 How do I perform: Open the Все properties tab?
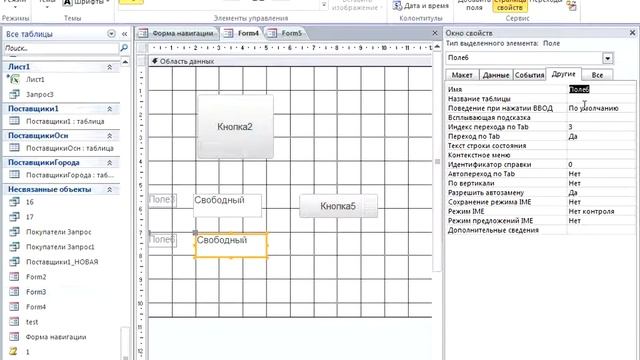click(597, 75)
